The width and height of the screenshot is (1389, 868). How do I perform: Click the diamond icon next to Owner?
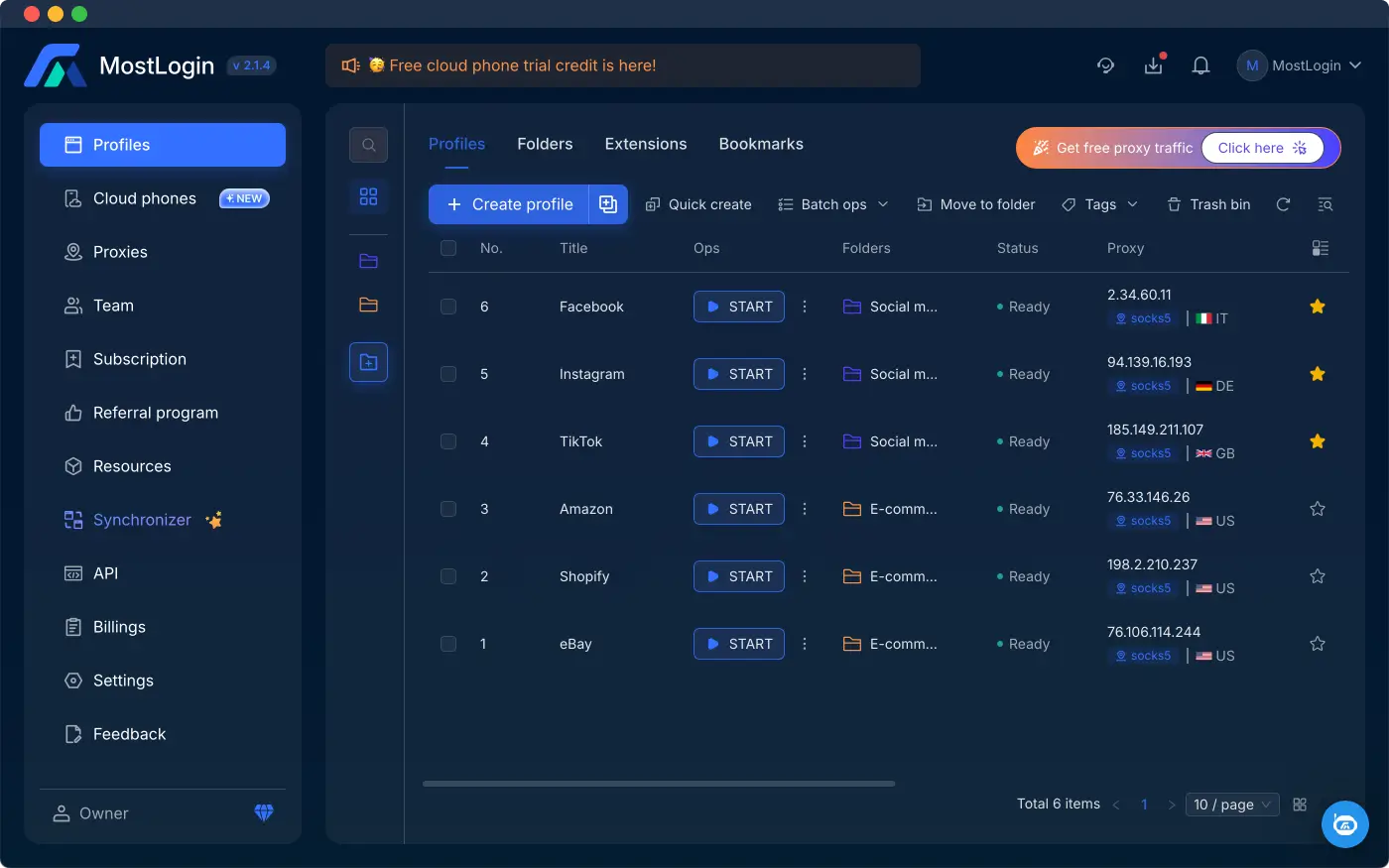[x=264, y=812]
